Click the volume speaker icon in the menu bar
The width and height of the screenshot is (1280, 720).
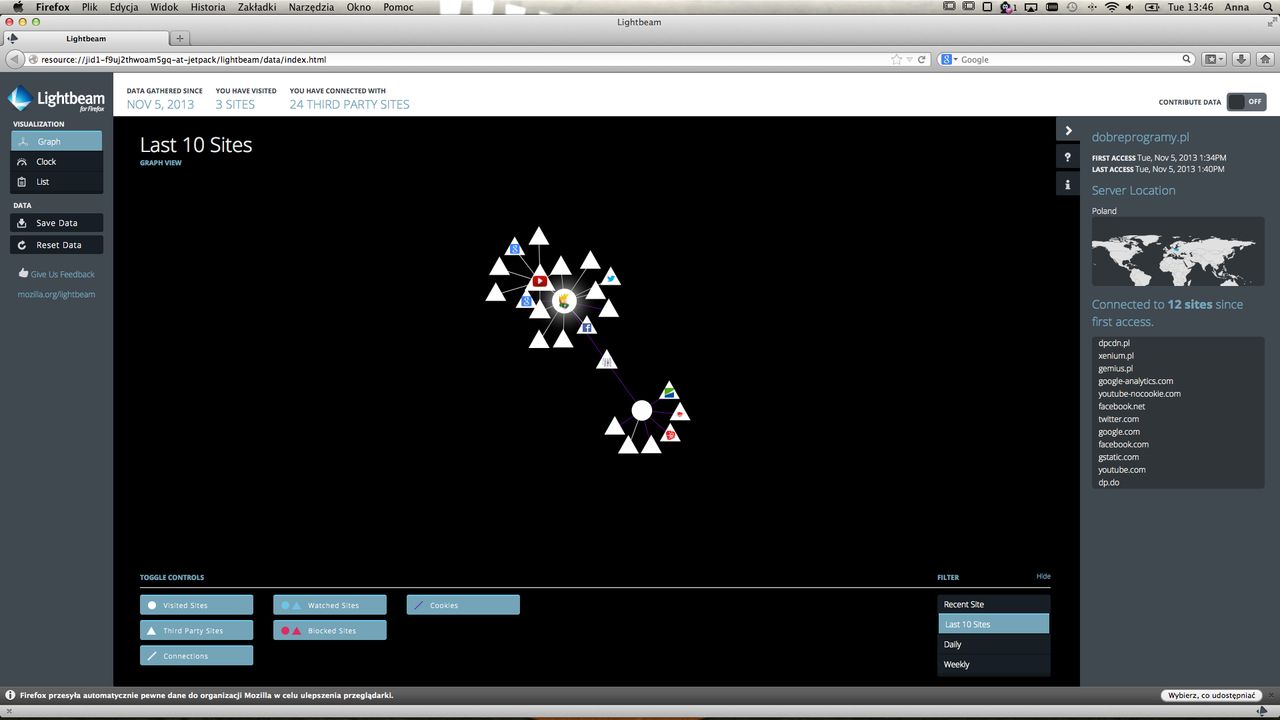pyautogui.click(x=1131, y=7)
